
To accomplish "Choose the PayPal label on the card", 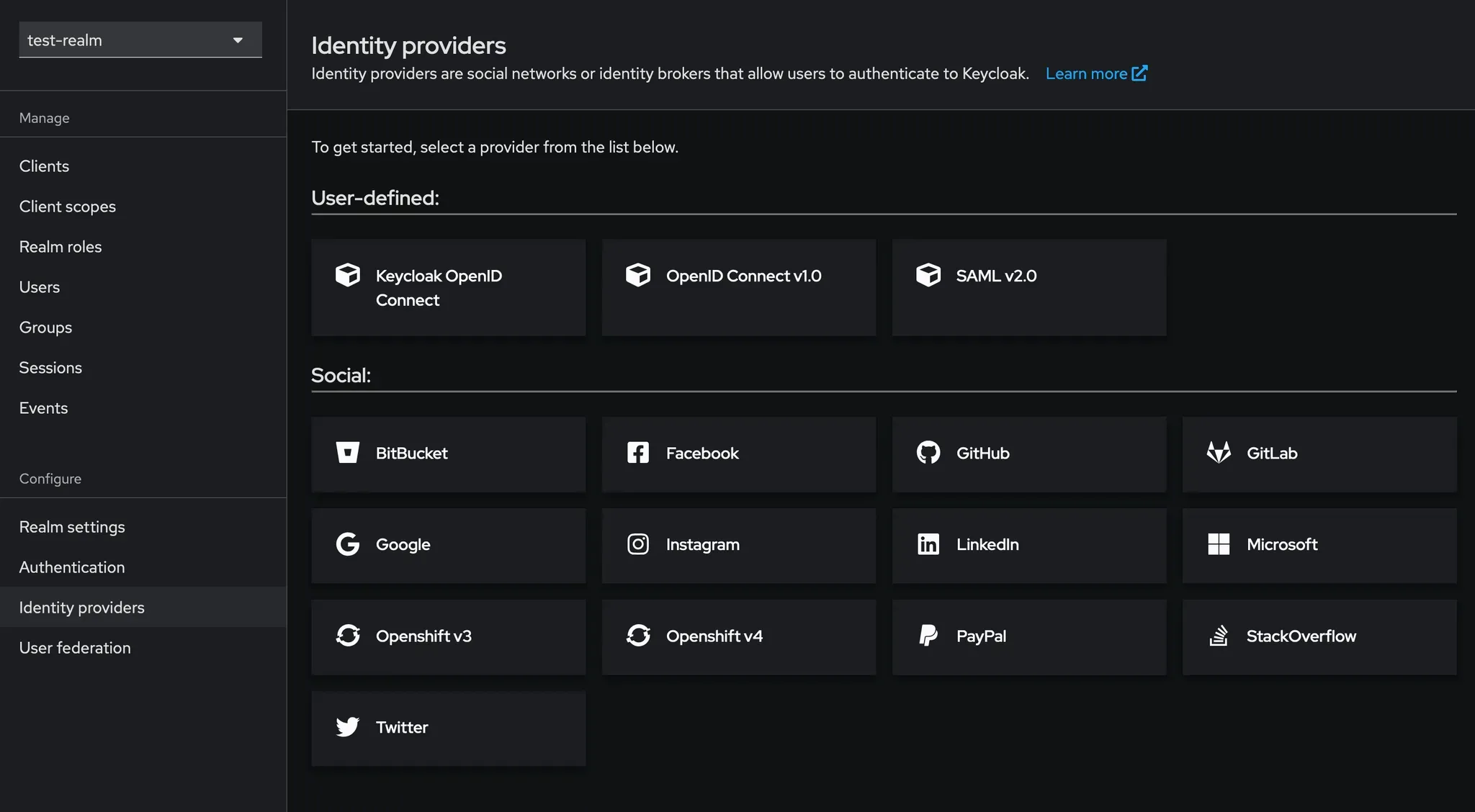I will point(981,636).
